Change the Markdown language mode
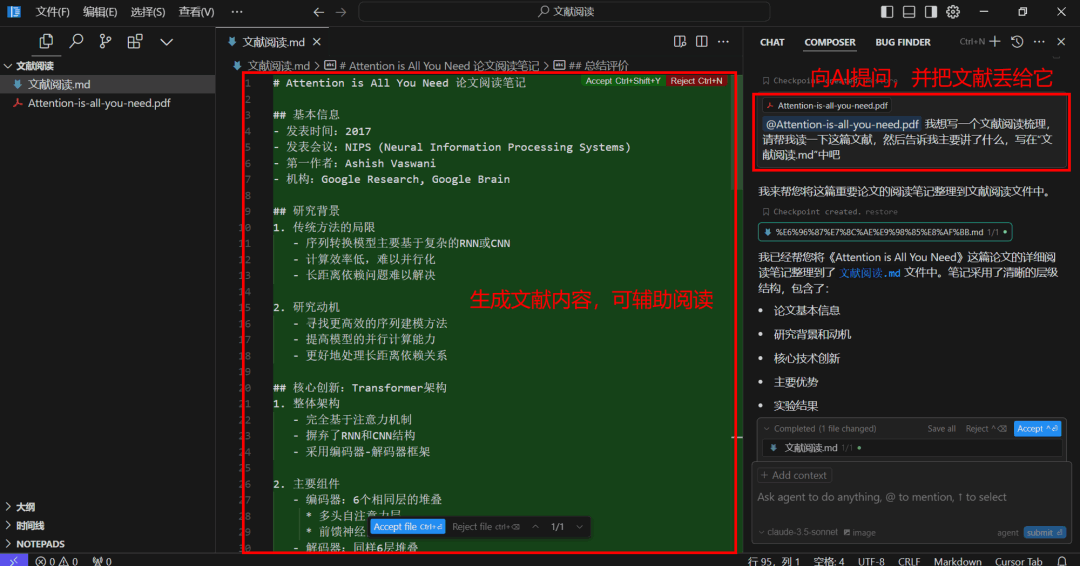This screenshot has height=566, width=1080. [x=957, y=561]
